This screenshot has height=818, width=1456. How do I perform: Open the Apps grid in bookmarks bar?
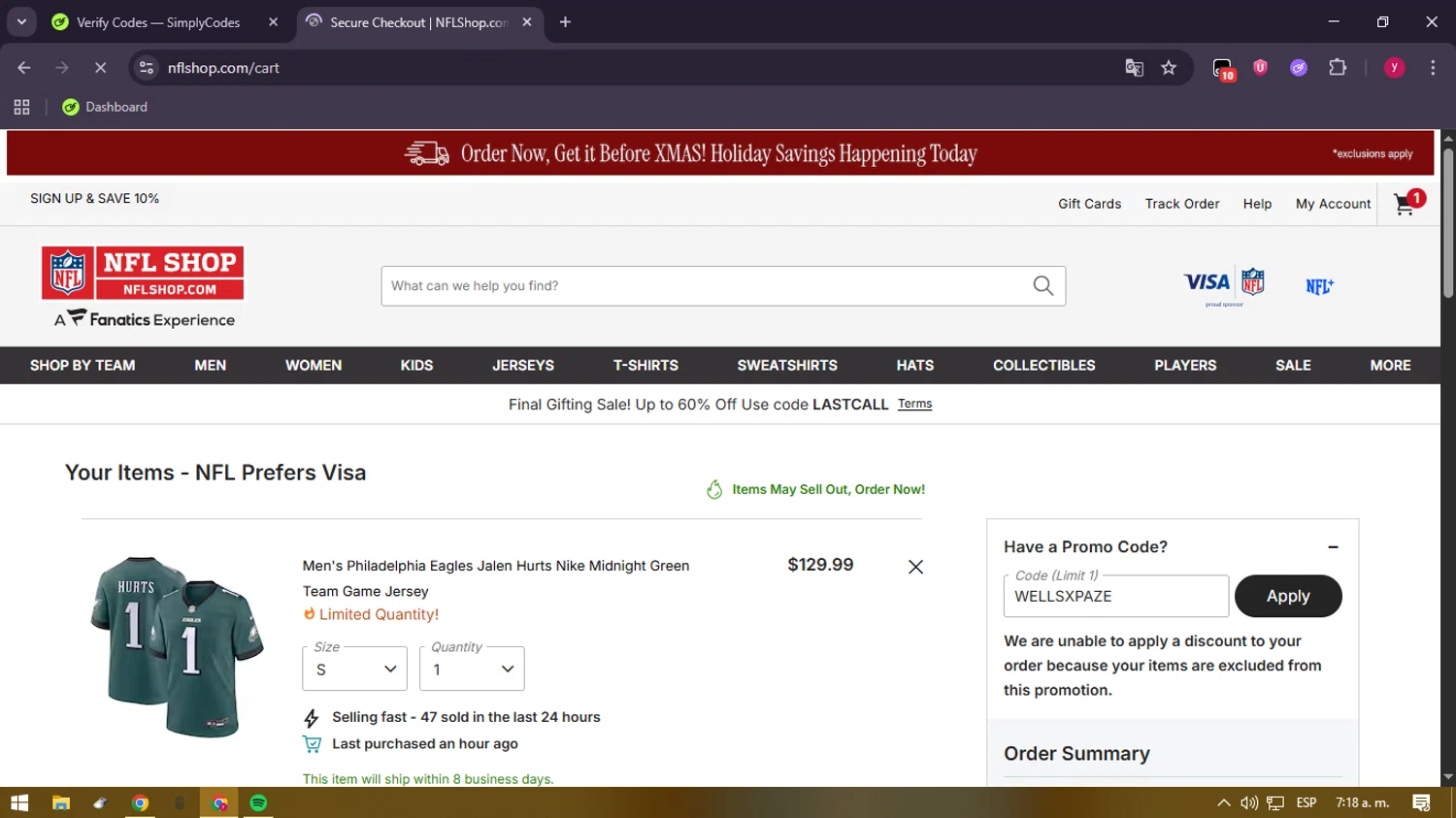coord(21,107)
